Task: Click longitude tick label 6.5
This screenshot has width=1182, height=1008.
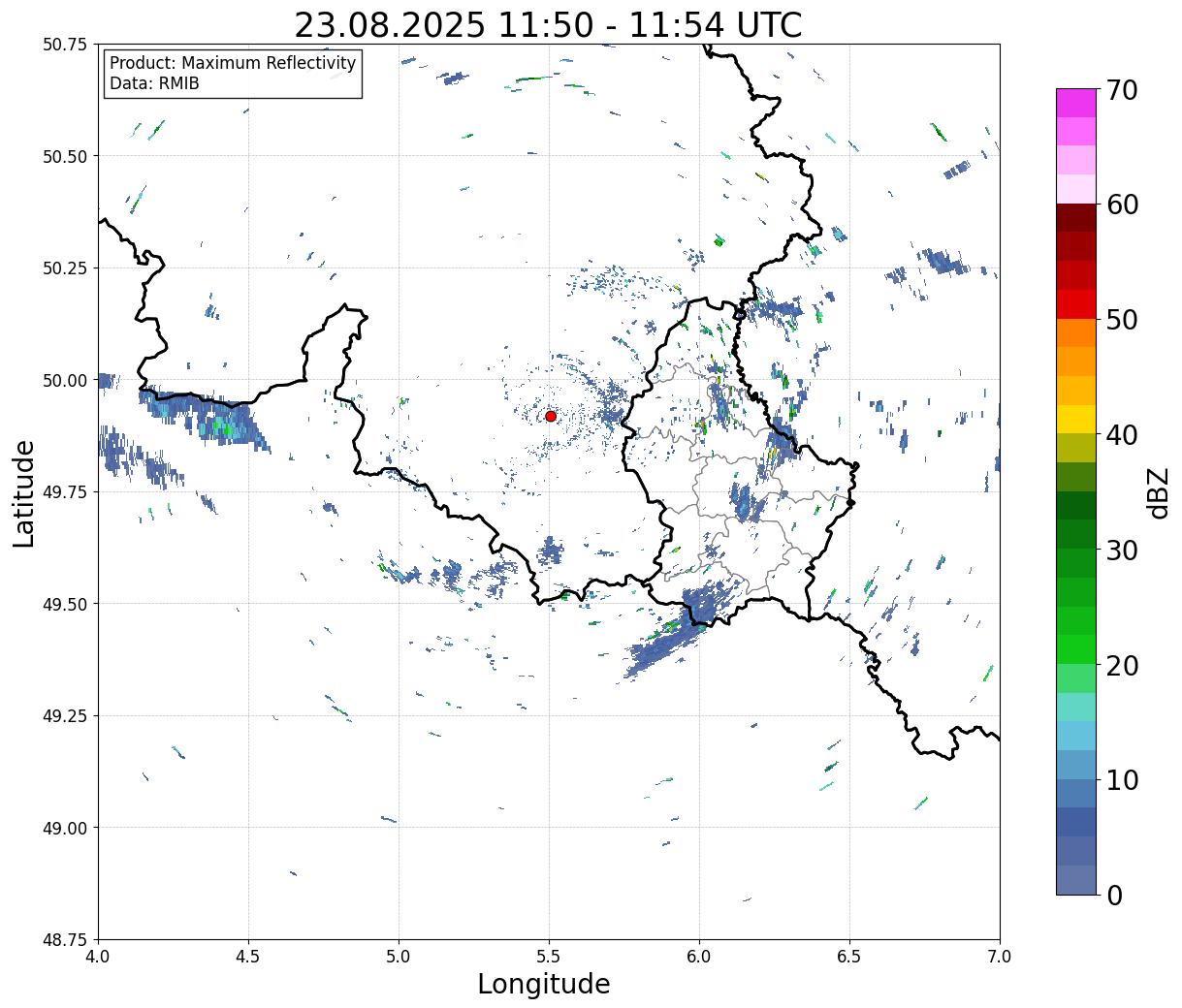Action: [x=849, y=956]
